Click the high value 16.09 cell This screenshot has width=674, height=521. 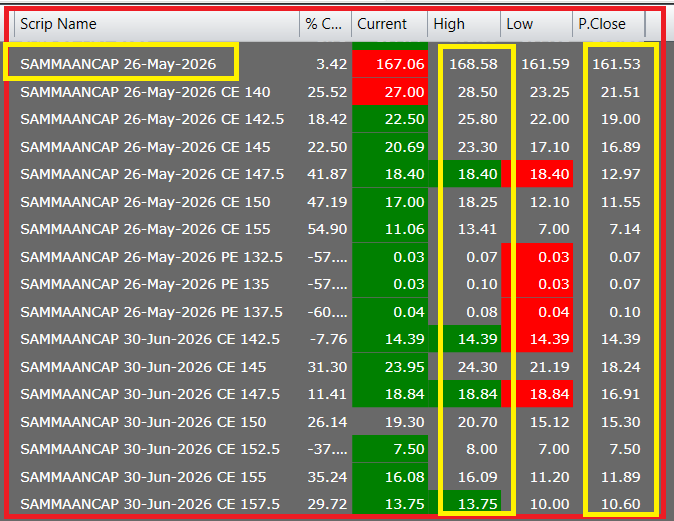[x=465, y=477]
